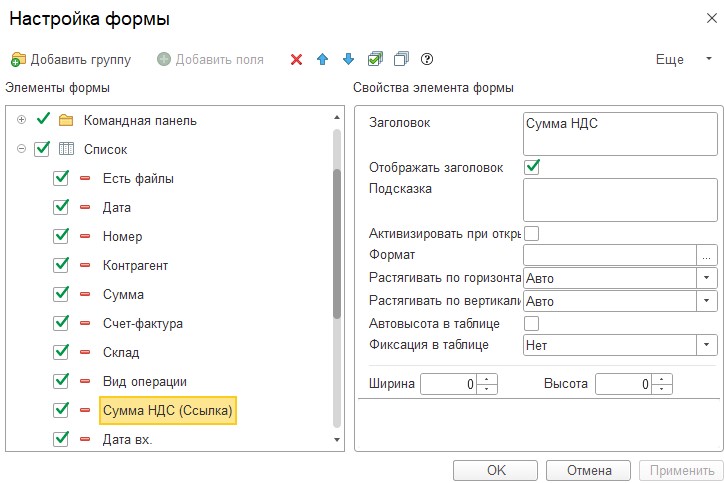Collapse the Список tree node
The image size is (724, 483).
pos(22,149)
